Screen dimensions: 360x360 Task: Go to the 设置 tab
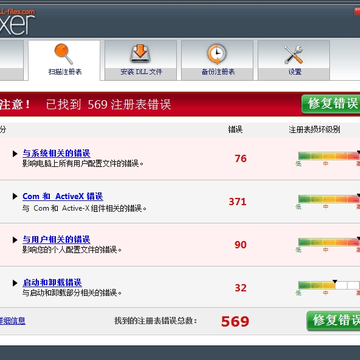[294, 60]
